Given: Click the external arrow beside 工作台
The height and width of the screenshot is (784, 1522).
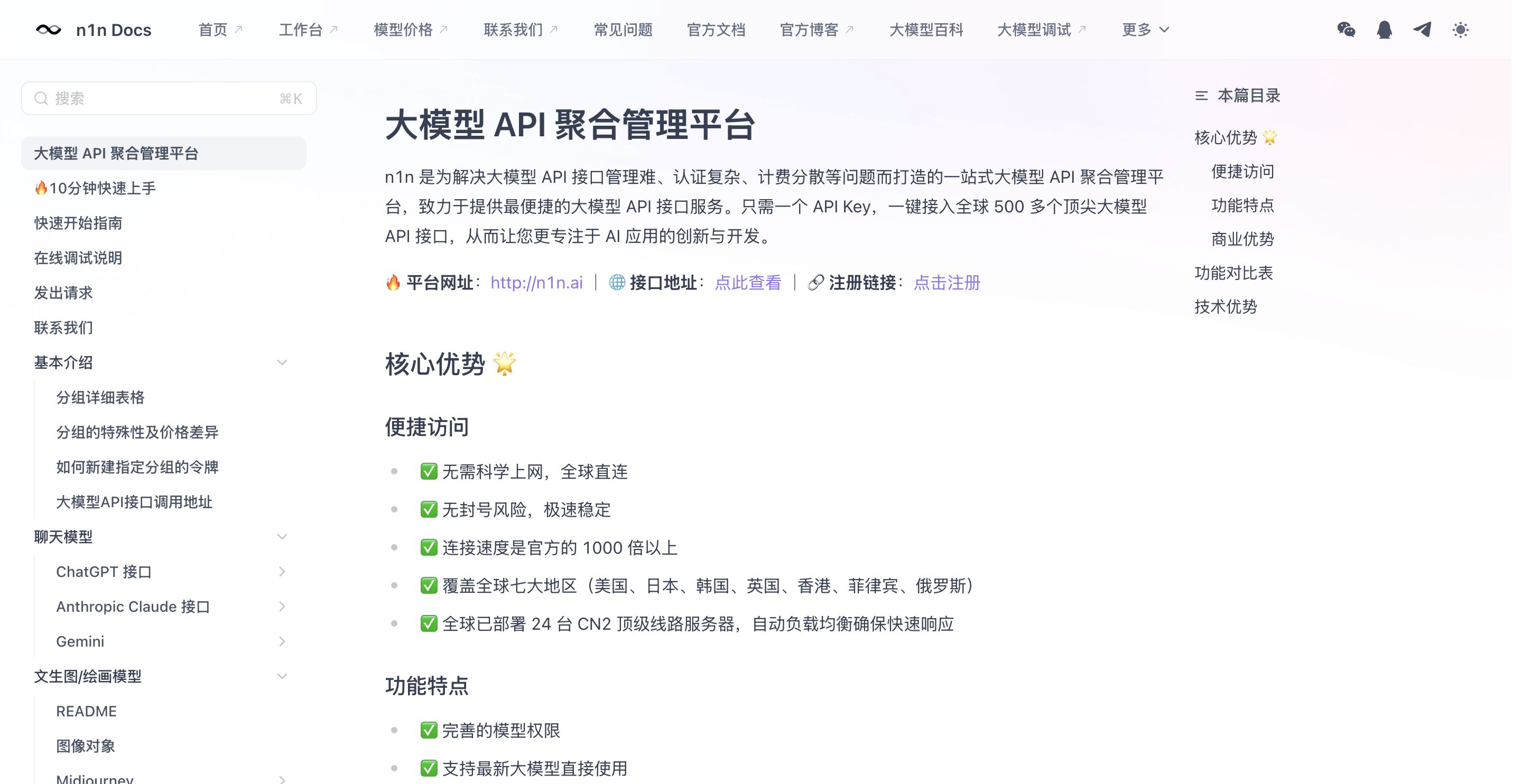Looking at the screenshot, I should tap(333, 29).
